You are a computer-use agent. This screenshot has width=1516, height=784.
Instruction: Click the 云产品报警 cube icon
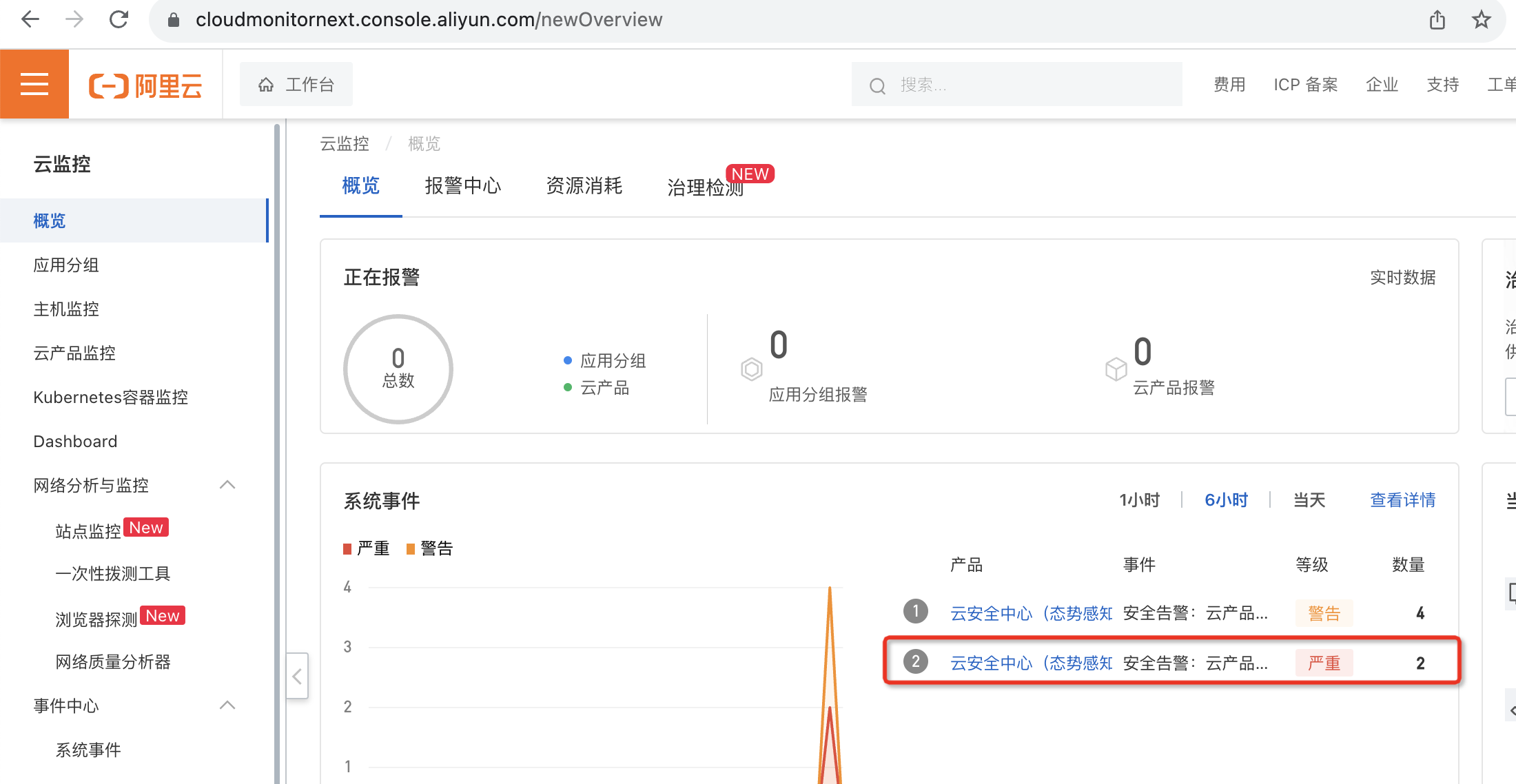pyautogui.click(x=1116, y=369)
